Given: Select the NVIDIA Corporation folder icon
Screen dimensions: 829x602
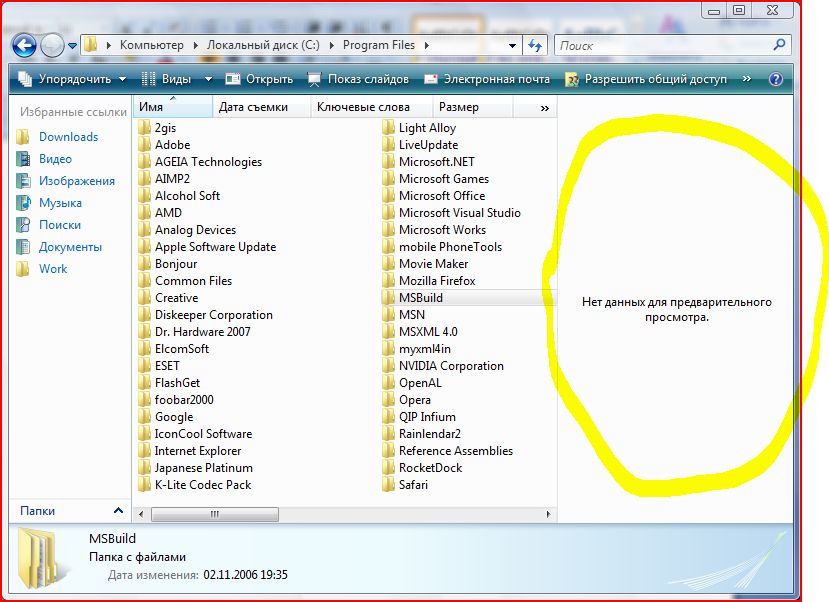Looking at the screenshot, I should click(x=389, y=366).
